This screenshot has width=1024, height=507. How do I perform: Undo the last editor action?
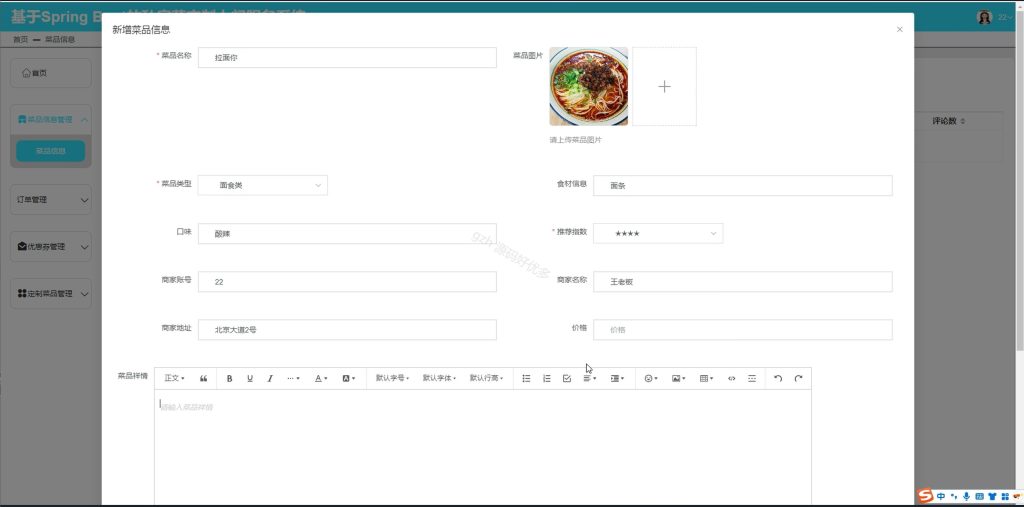click(x=778, y=378)
